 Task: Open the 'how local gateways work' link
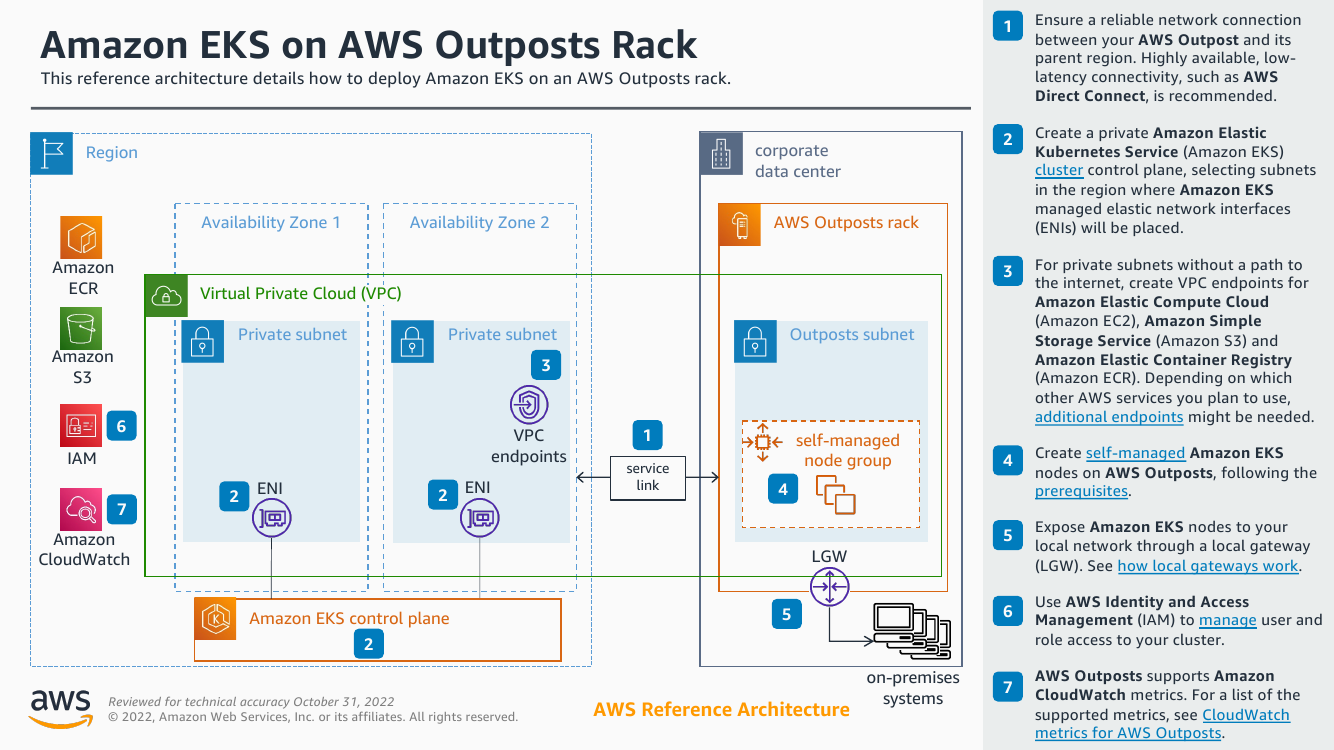click(1207, 566)
